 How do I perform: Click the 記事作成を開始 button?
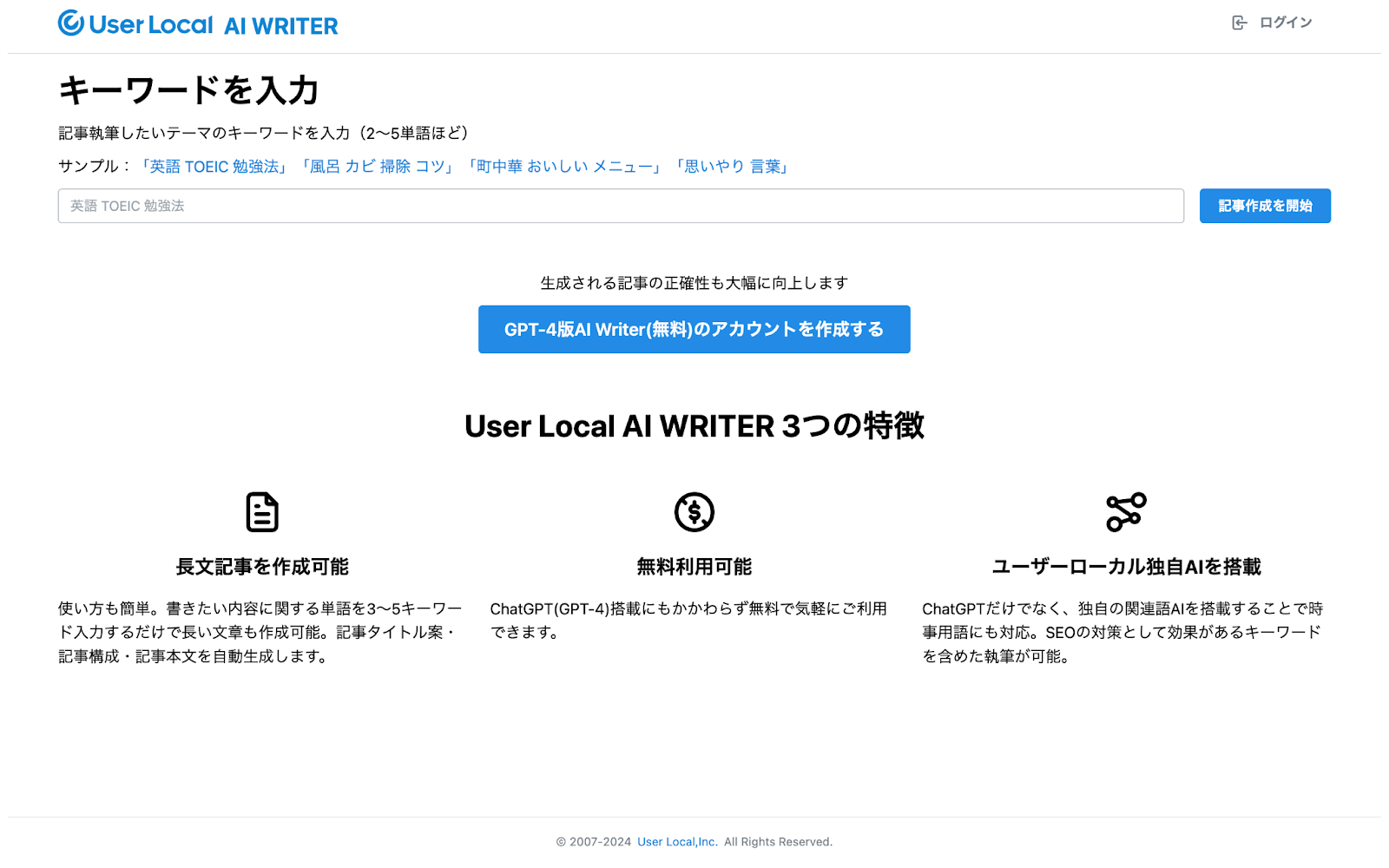click(1265, 206)
